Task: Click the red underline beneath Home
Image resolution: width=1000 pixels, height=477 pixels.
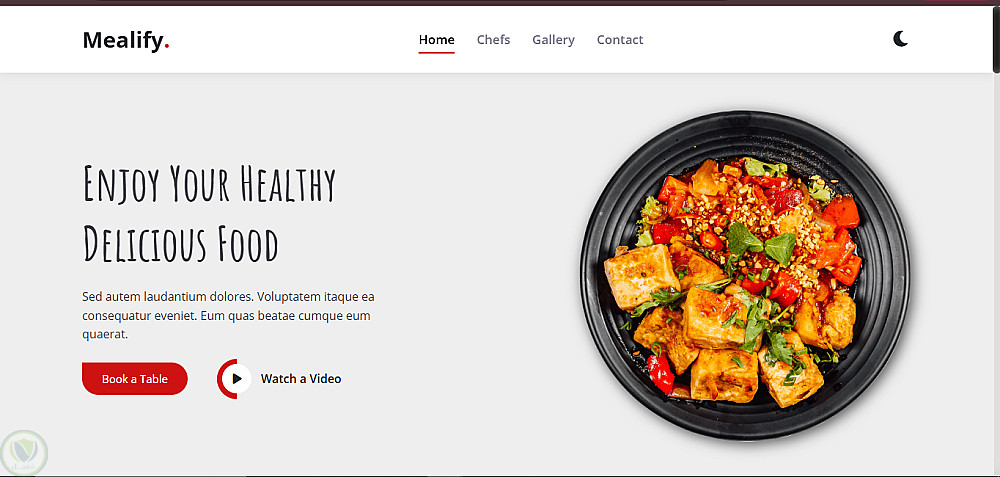Action: click(436, 52)
